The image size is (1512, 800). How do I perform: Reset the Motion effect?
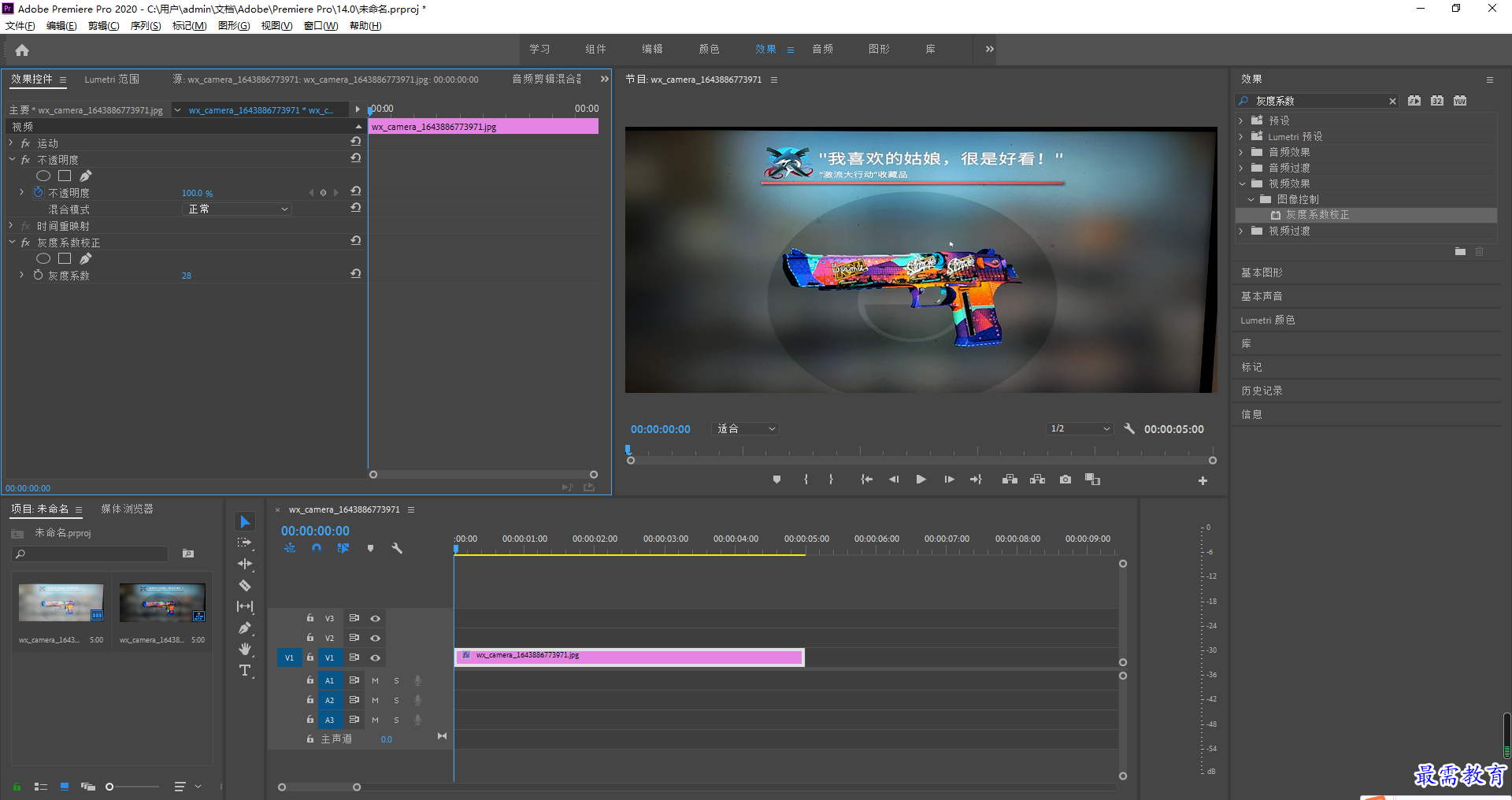tap(356, 142)
